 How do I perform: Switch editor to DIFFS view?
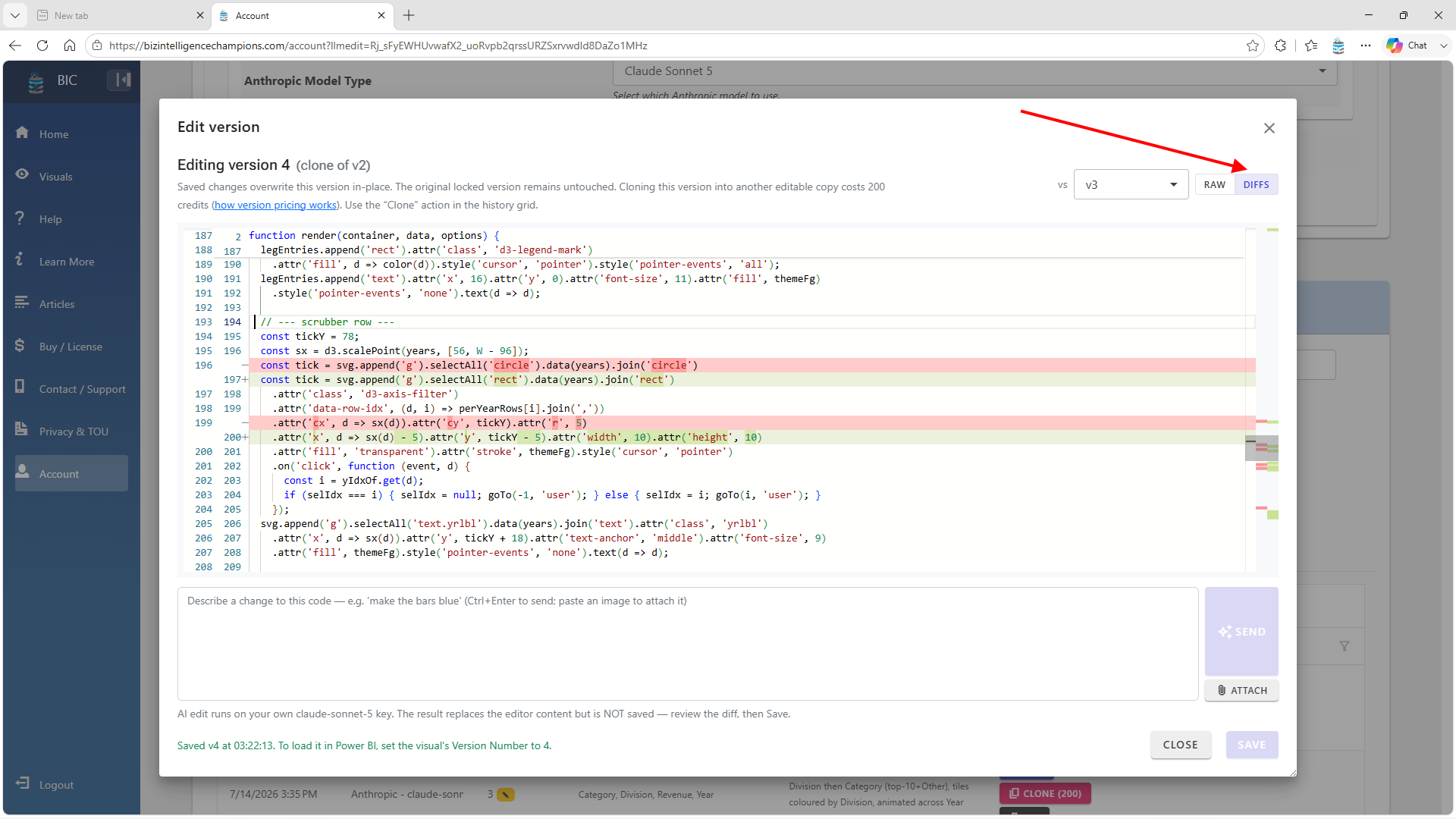click(x=1256, y=184)
